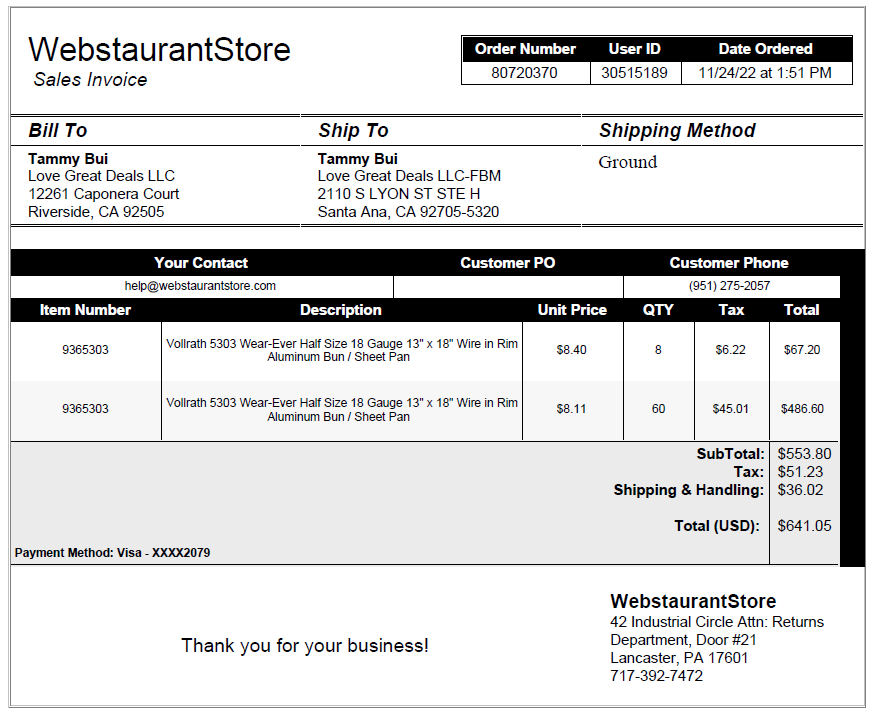Click the customer phone (951) 275-2057
The image size is (882, 727).
tap(729, 286)
